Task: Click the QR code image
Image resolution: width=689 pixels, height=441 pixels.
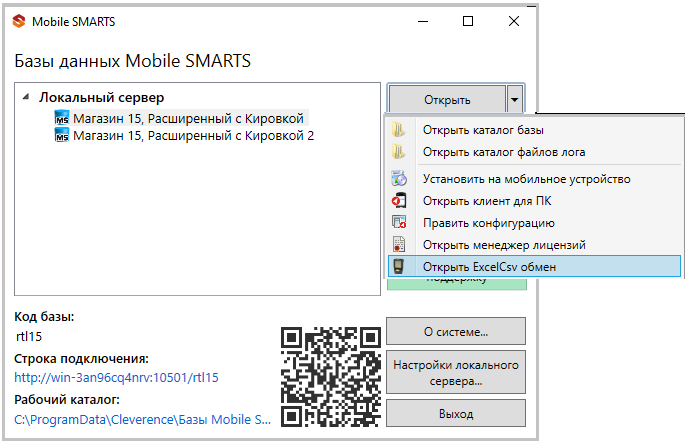Action: tap(331, 377)
